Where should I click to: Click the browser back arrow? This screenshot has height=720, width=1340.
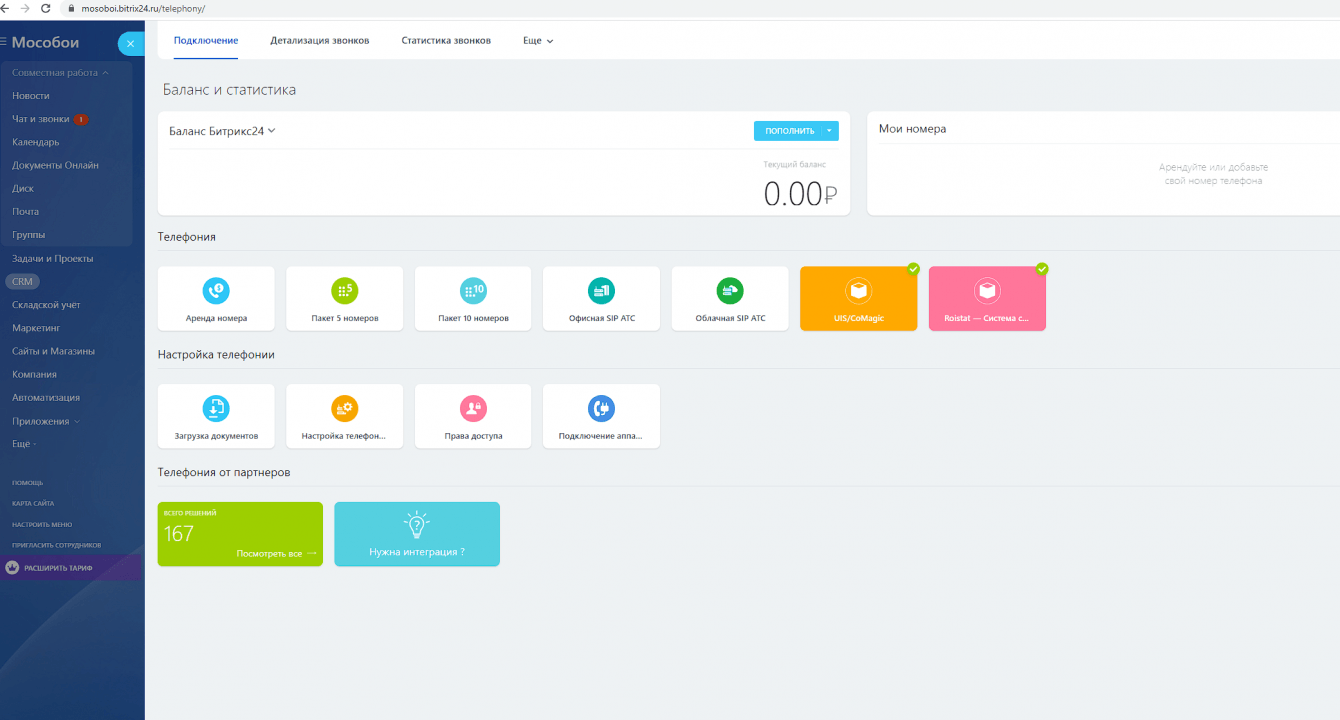tap(6, 7)
